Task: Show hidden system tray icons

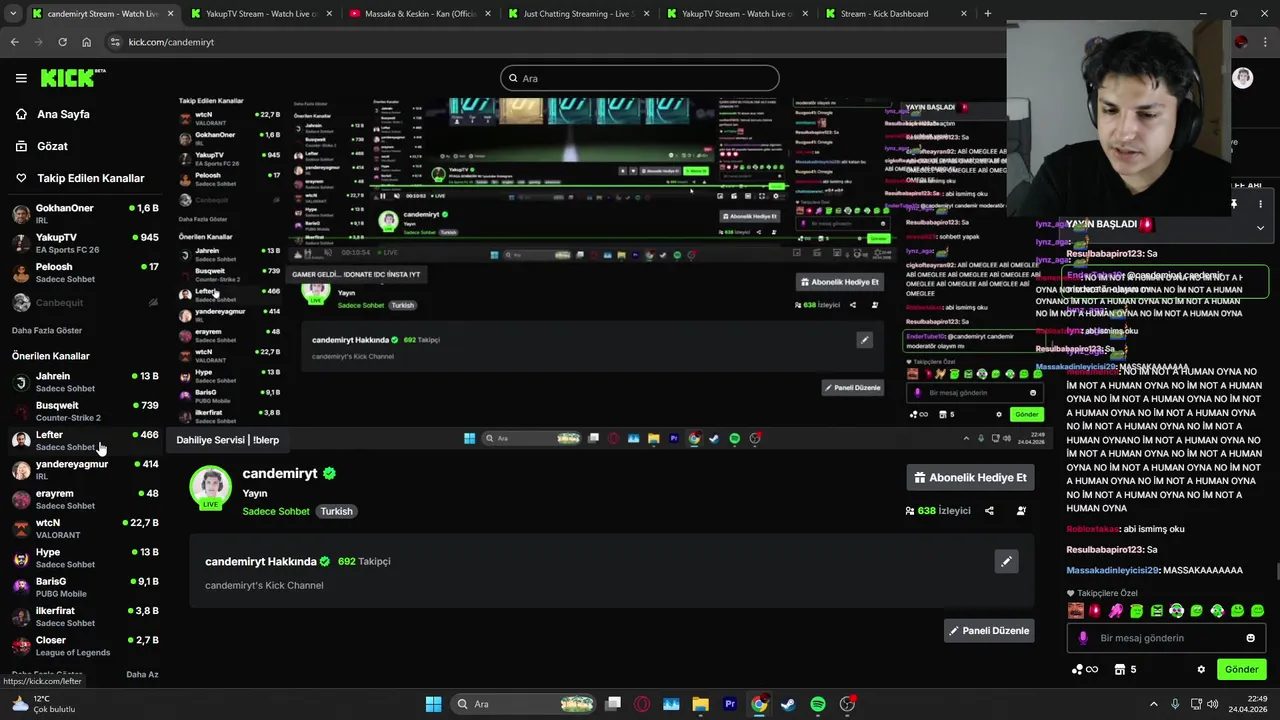Action: [1153, 704]
